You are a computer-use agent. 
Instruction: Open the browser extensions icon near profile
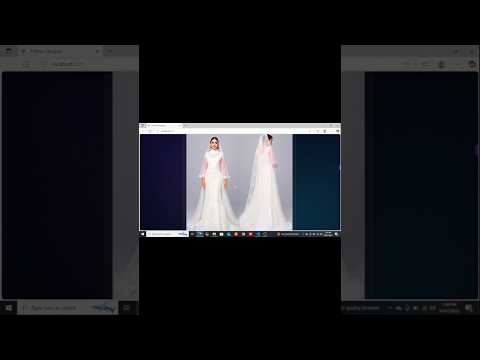pos(325,131)
